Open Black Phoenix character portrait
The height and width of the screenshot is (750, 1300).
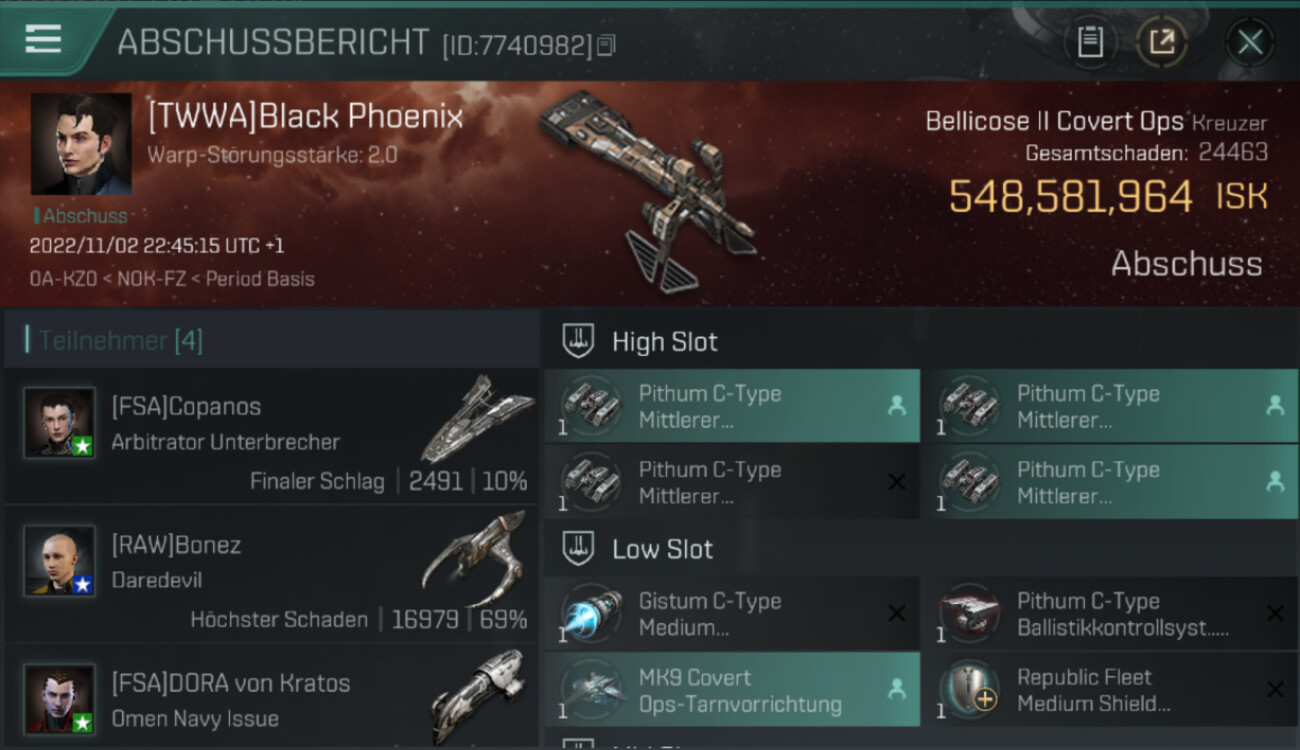[x=81, y=145]
